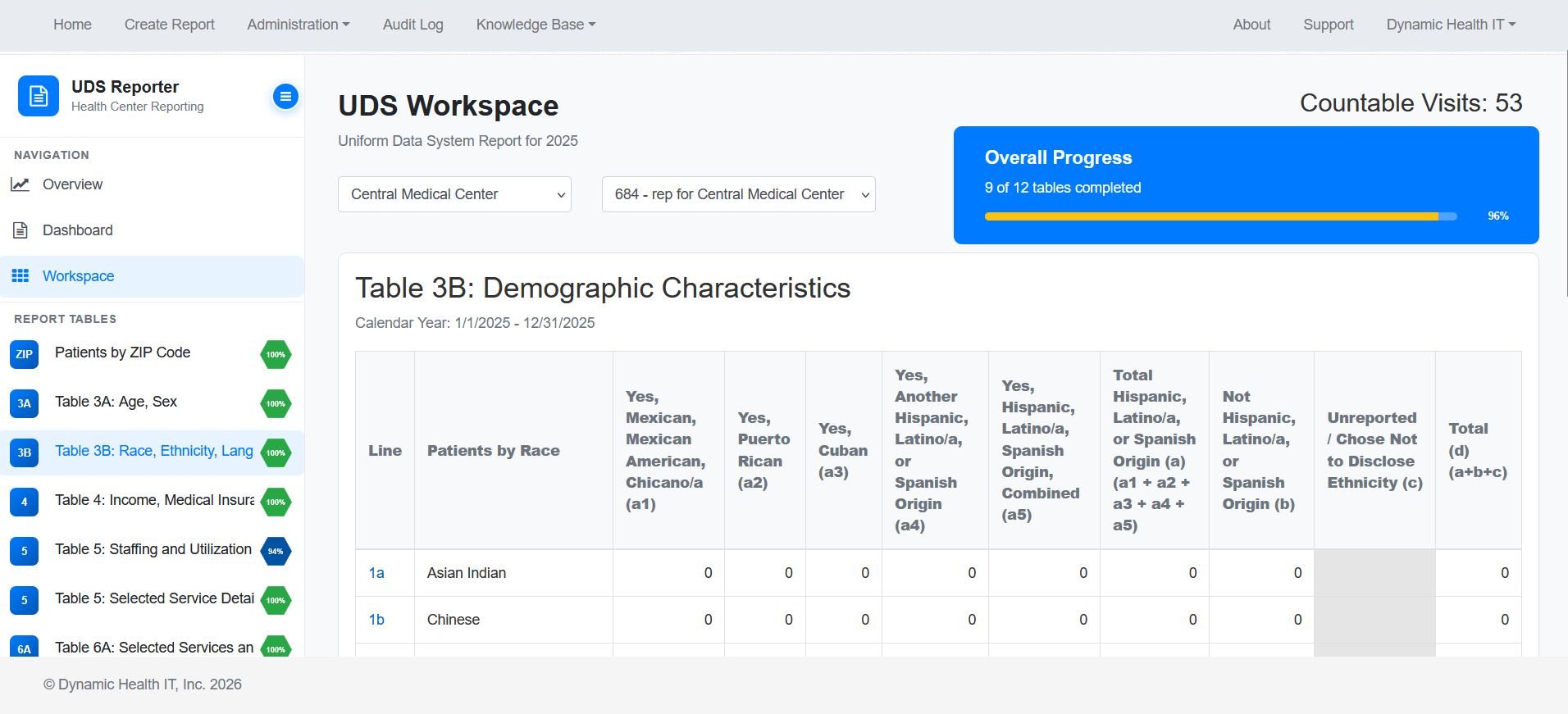Viewport: 1568px width, 714px height.
Task: Click the 94% hexagon badge for Table 5 Staffing
Action: pos(276,551)
